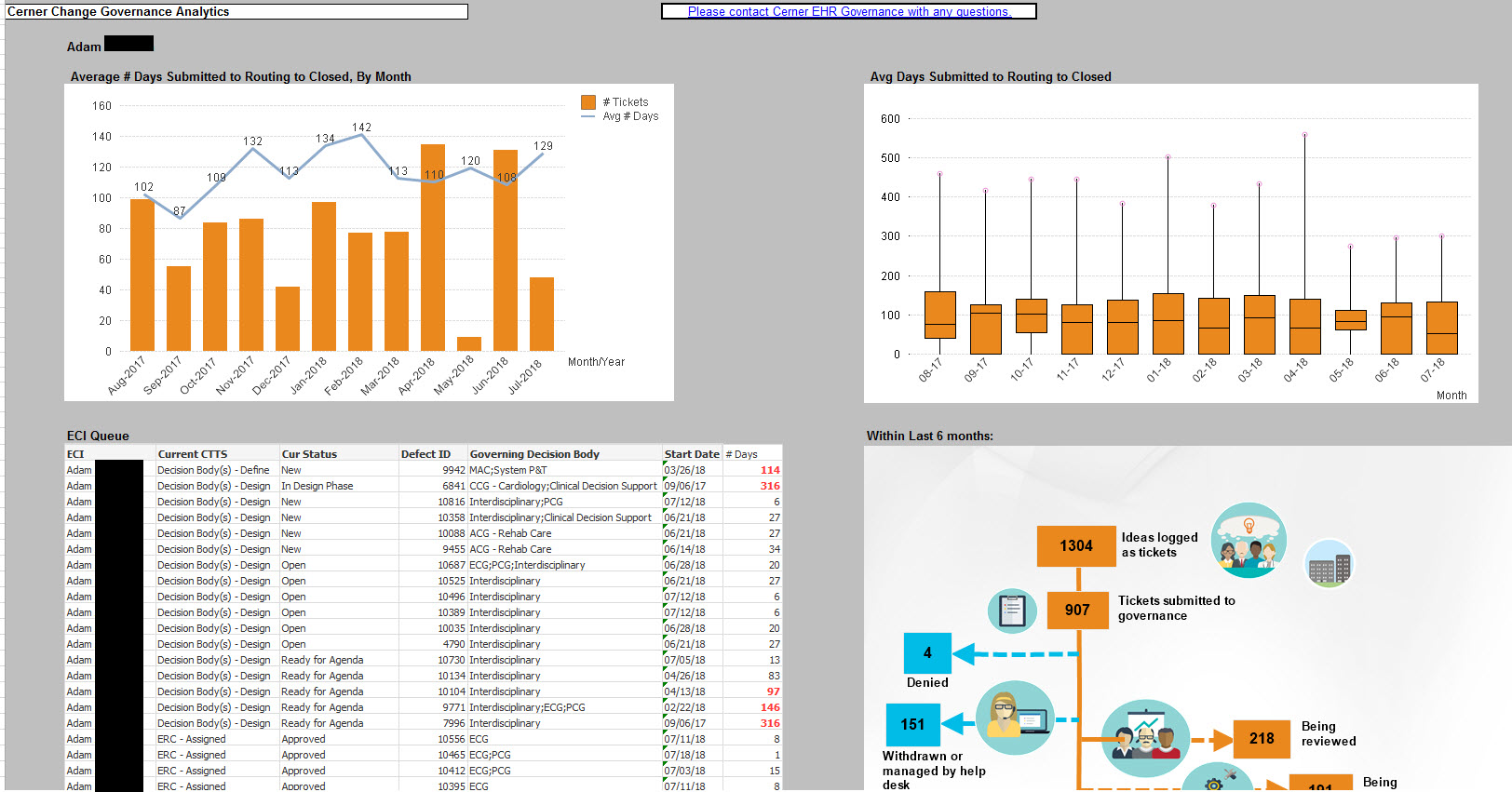Image resolution: width=1512 pixels, height=792 pixels.
Task: Select the 218 being reviewed box
Action: [1262, 738]
